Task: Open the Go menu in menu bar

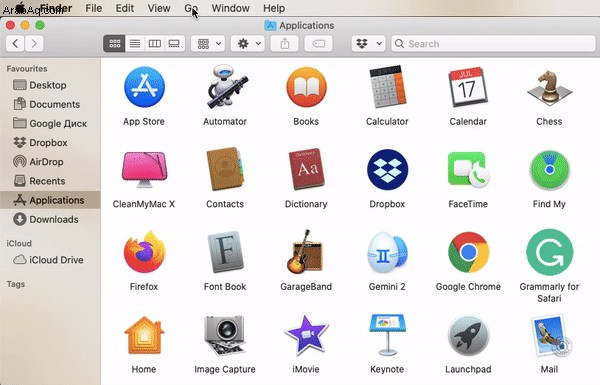Action: point(191,8)
